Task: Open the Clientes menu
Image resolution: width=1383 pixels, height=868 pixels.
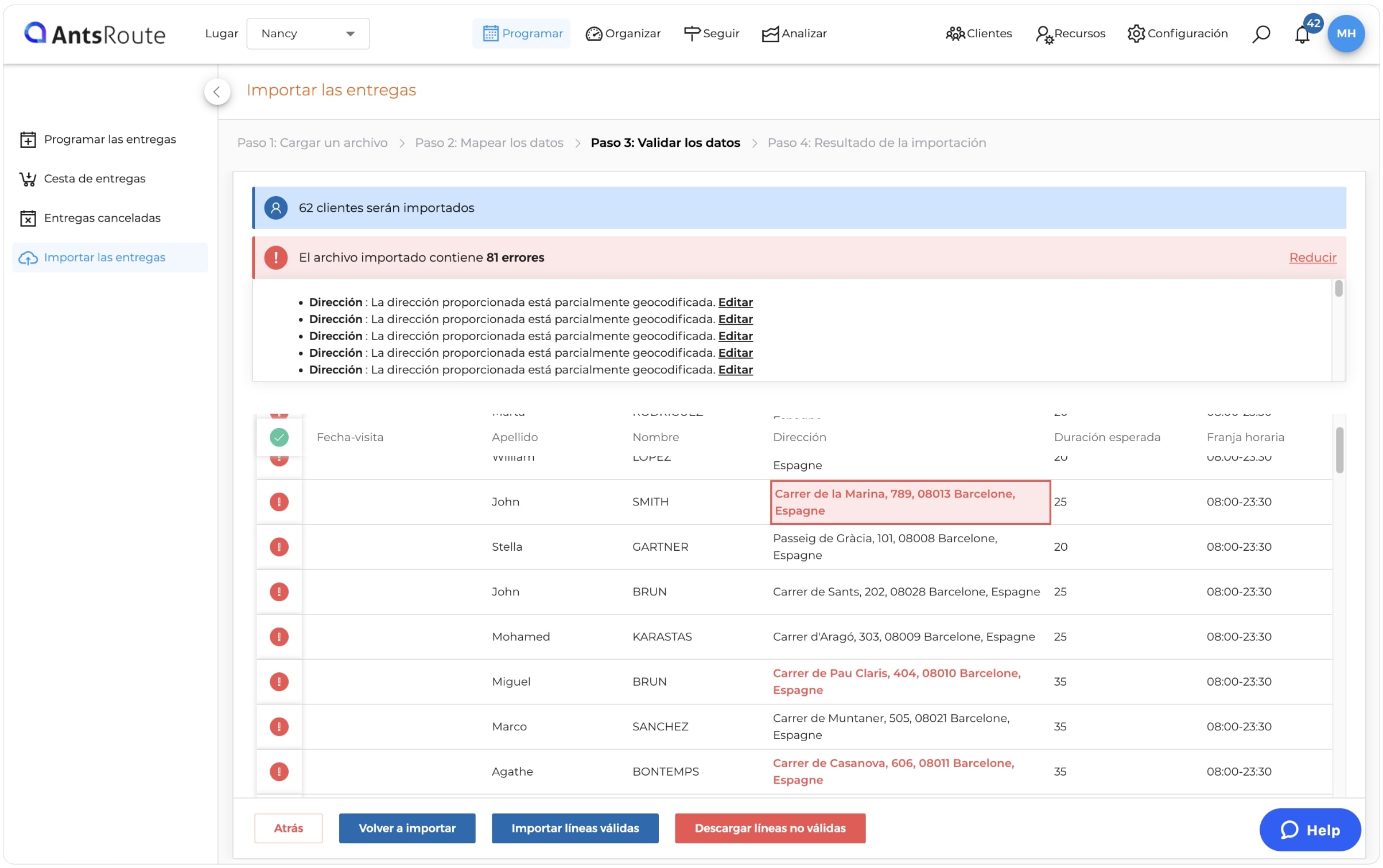Action: point(978,33)
